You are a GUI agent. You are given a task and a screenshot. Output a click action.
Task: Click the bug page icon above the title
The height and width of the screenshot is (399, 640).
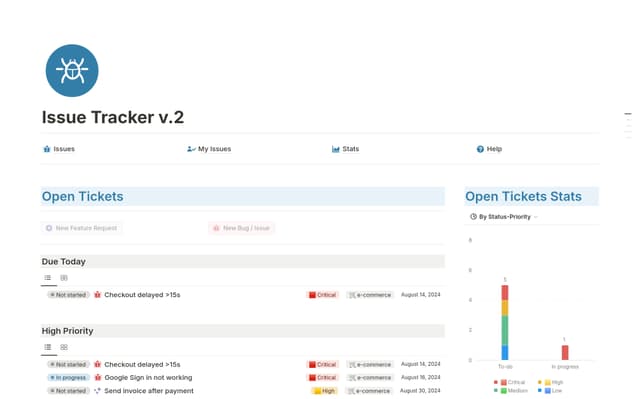pos(72,71)
